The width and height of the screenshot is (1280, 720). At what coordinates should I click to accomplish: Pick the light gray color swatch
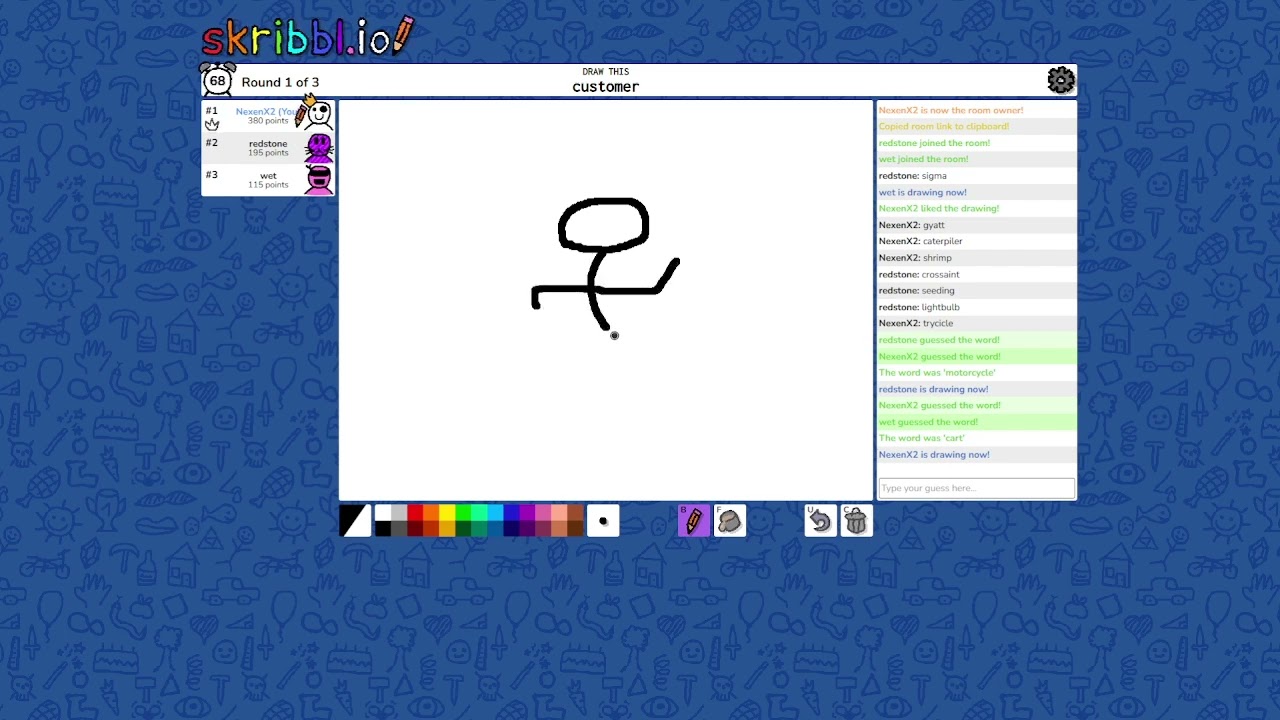pos(399,513)
